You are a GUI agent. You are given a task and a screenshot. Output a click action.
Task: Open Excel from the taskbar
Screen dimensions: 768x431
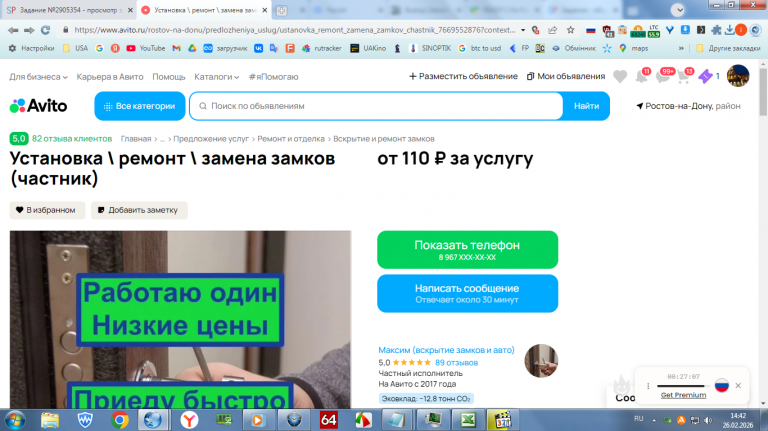click(468, 420)
